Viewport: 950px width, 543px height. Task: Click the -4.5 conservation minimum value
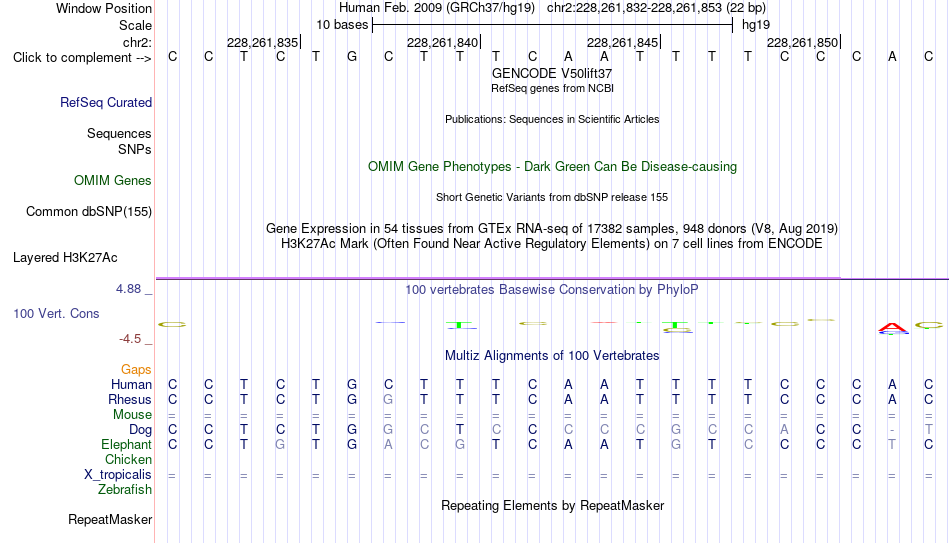coord(130,339)
